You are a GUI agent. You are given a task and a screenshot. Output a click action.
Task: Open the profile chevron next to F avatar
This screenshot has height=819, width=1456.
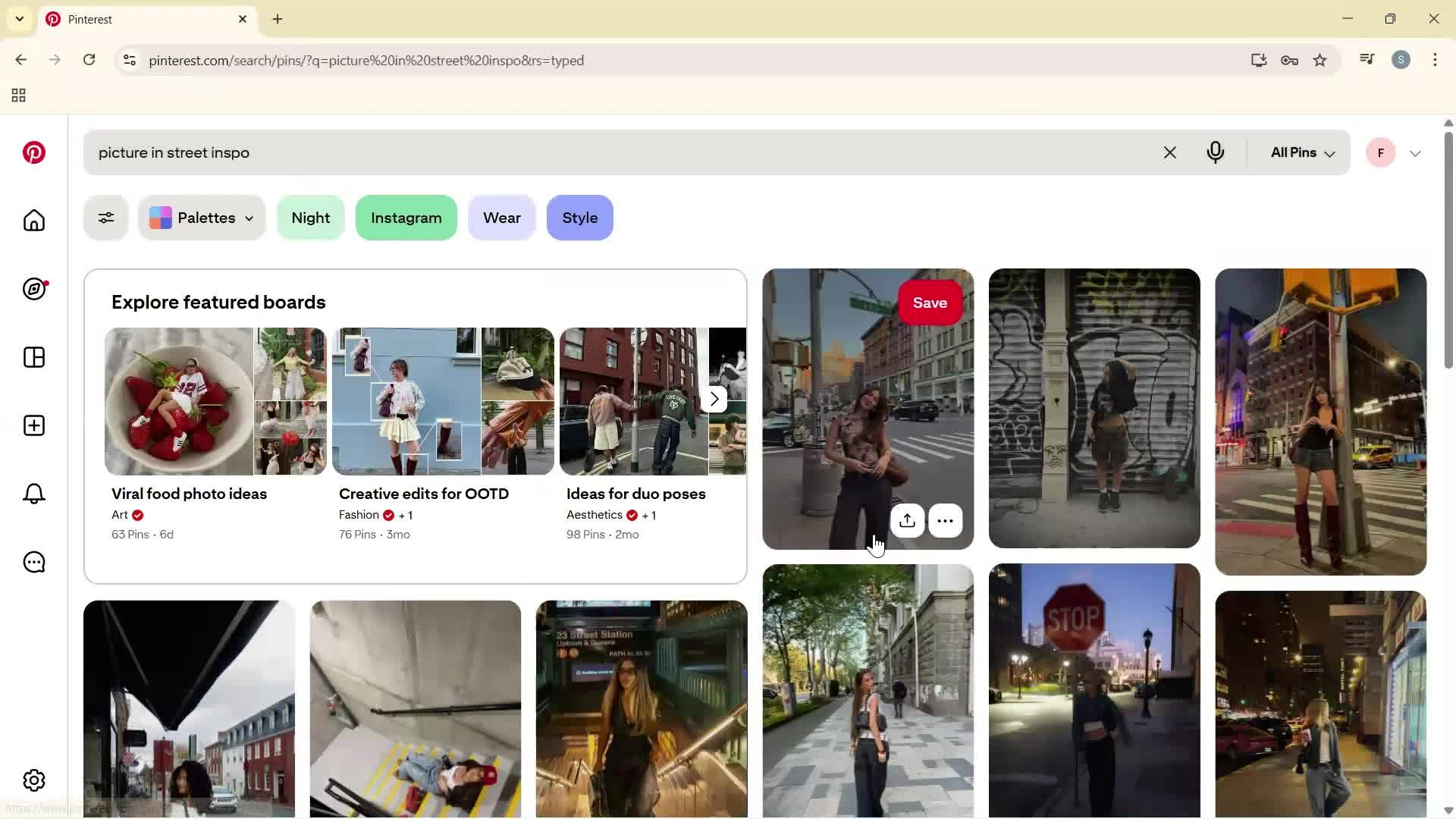click(x=1415, y=152)
